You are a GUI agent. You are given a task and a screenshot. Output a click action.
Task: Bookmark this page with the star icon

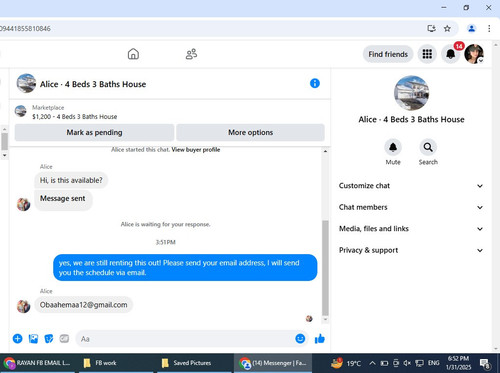(x=447, y=29)
